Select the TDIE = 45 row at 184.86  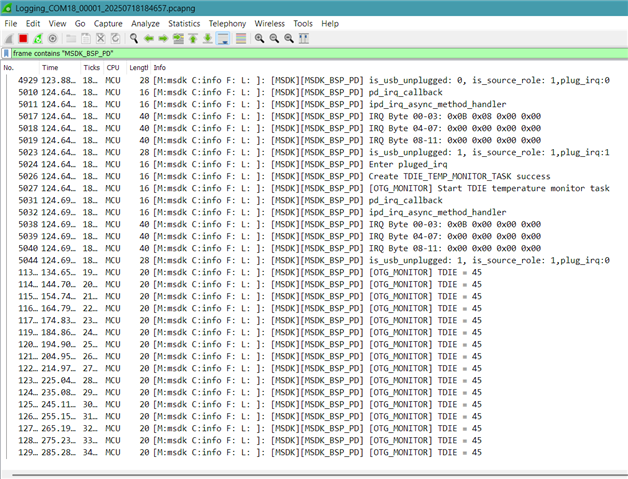pyautogui.click(x=314, y=333)
